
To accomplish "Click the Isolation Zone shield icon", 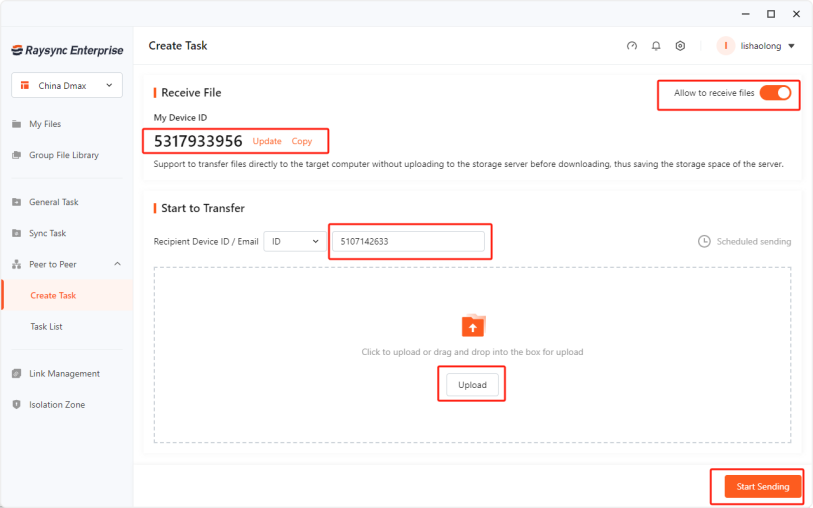I will point(17,405).
